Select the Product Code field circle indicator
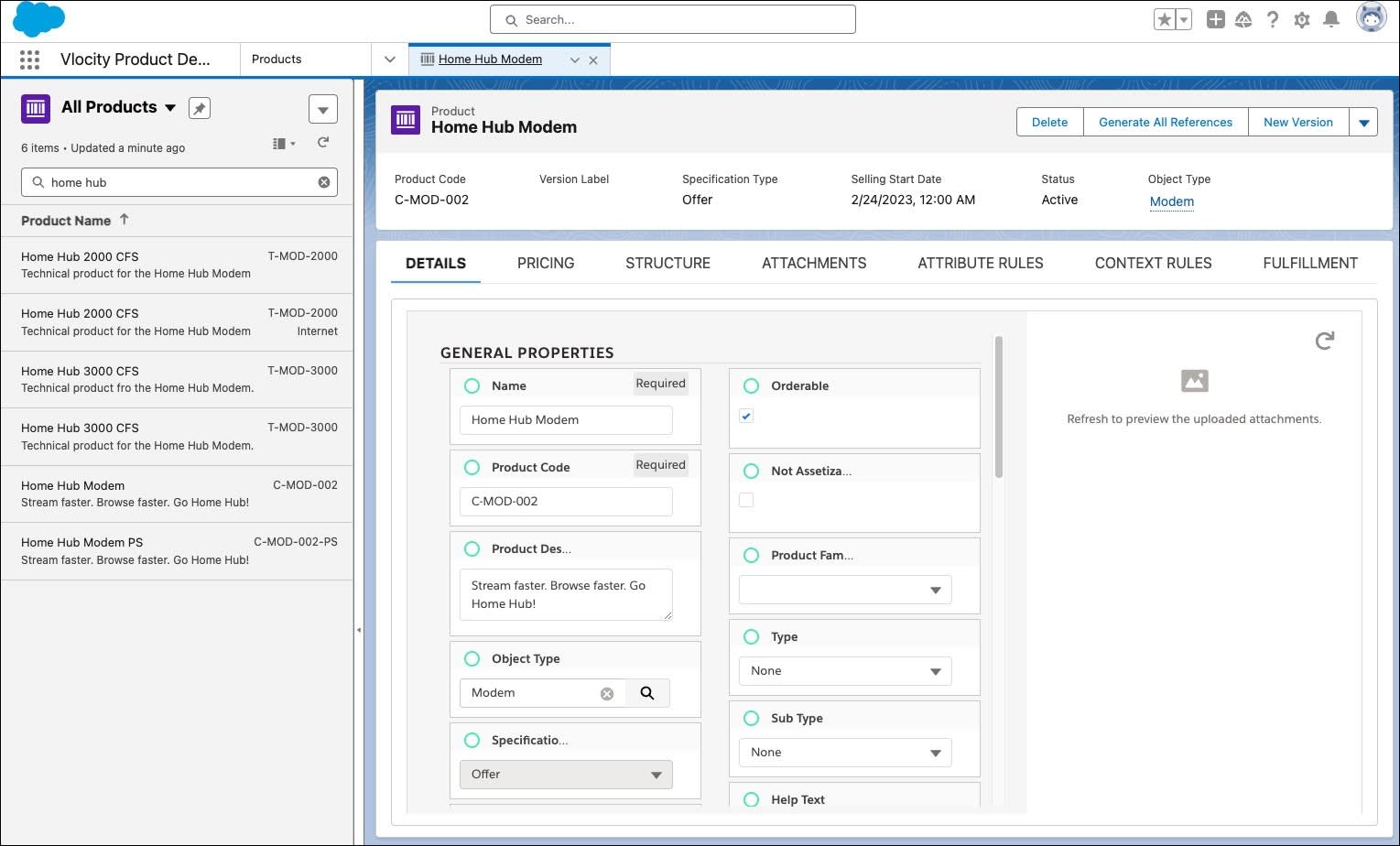The height and width of the screenshot is (846, 1400). tap(472, 467)
